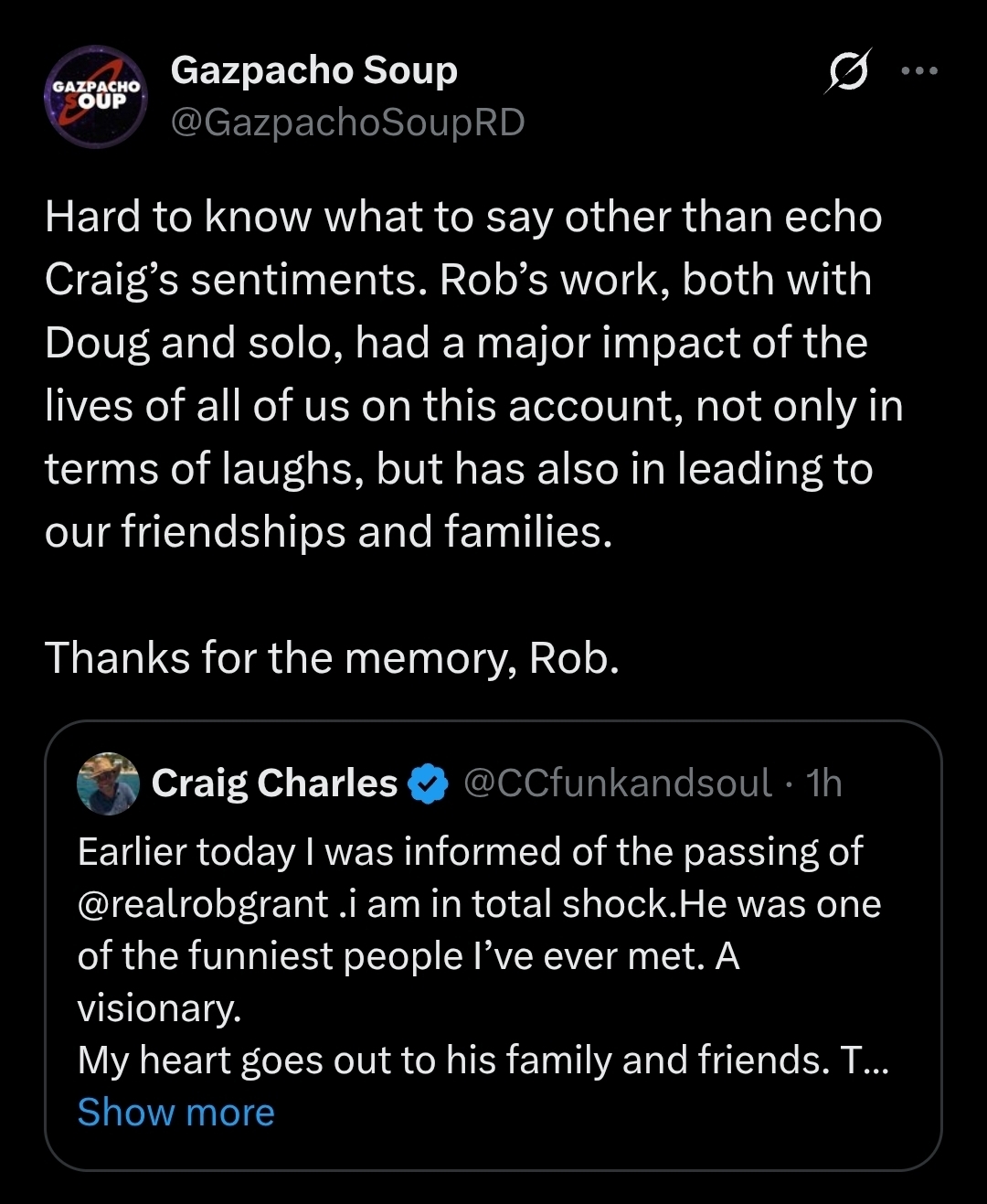Visit the @CCfunkandsoul handle
987x1204 pixels.
click(x=618, y=783)
